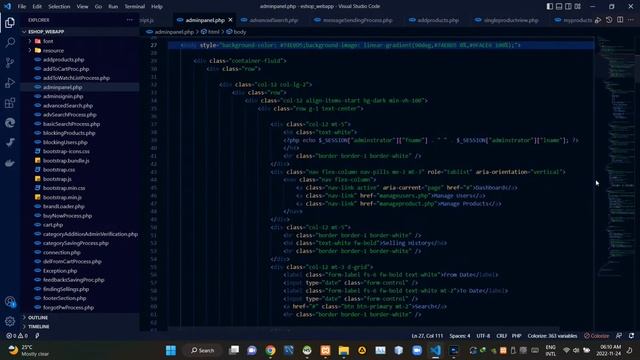Change language mode PHP in status bar
The image size is (640, 360).
point(517,336)
